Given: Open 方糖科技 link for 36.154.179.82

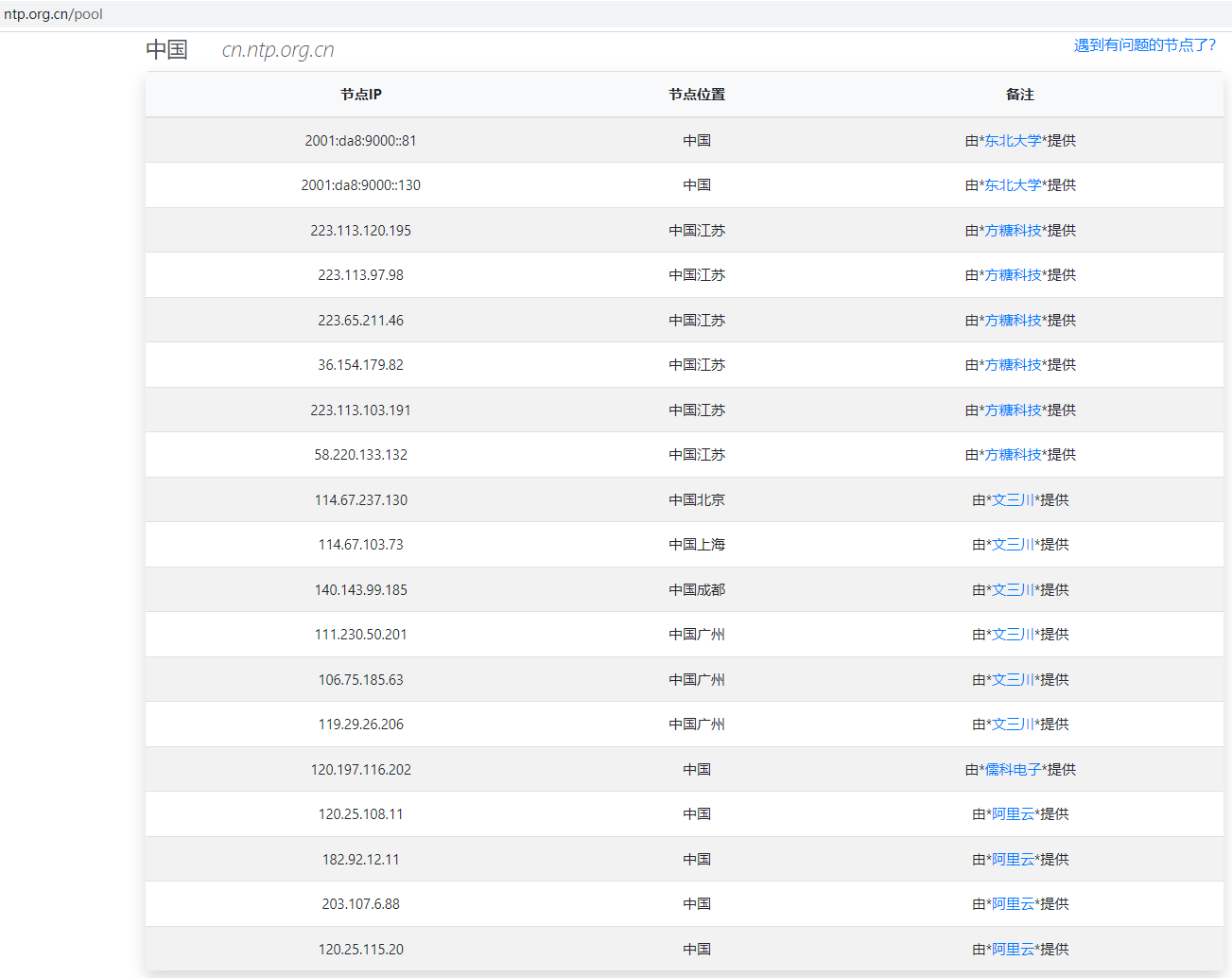Looking at the screenshot, I should tap(1013, 365).
